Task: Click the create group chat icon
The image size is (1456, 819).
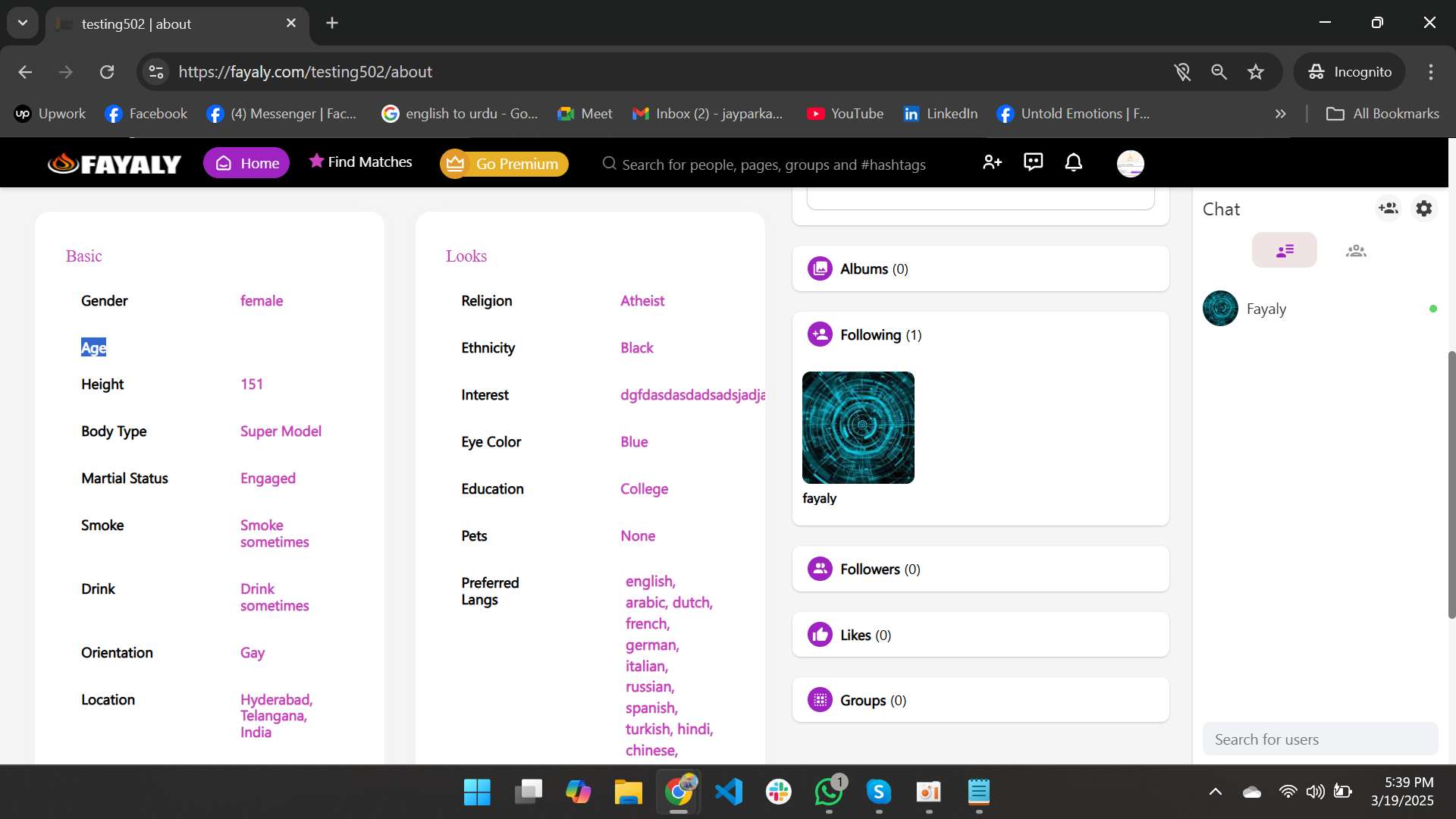Action: coord(1388,209)
